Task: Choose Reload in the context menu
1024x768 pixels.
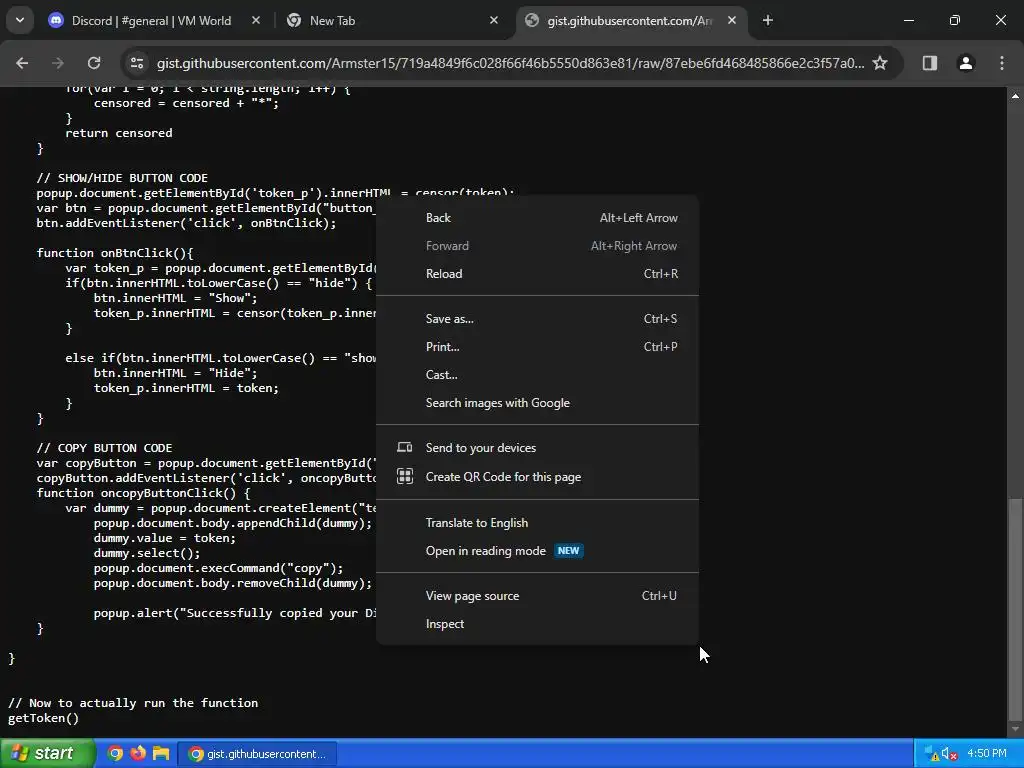Action: pyautogui.click(x=537, y=274)
